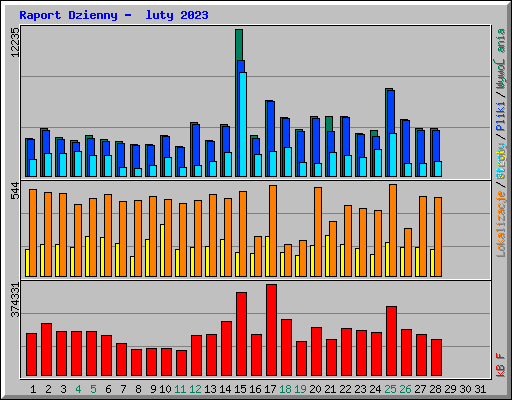Click the weekend day 12 axis label
The width and height of the screenshot is (512, 400).
point(195,389)
